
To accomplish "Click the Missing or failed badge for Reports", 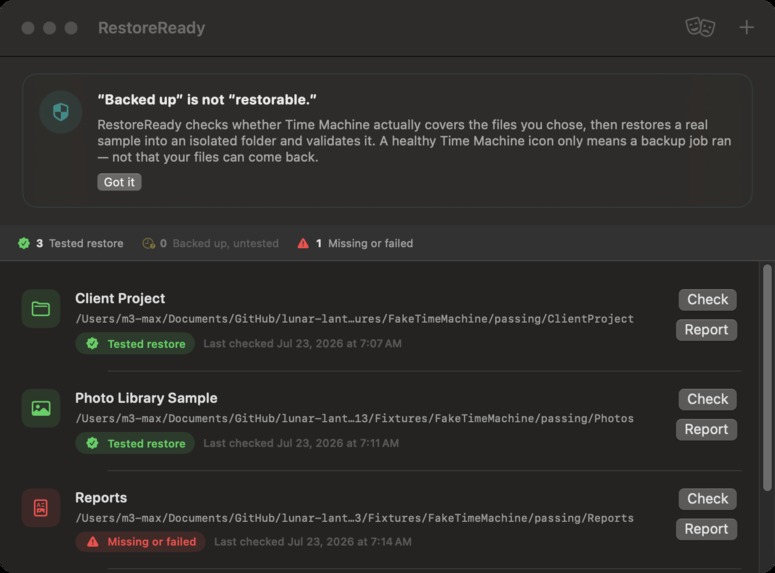I will coord(140,542).
